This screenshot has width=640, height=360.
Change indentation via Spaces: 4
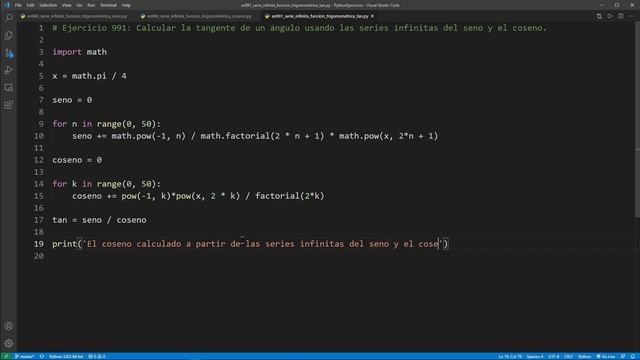point(535,356)
